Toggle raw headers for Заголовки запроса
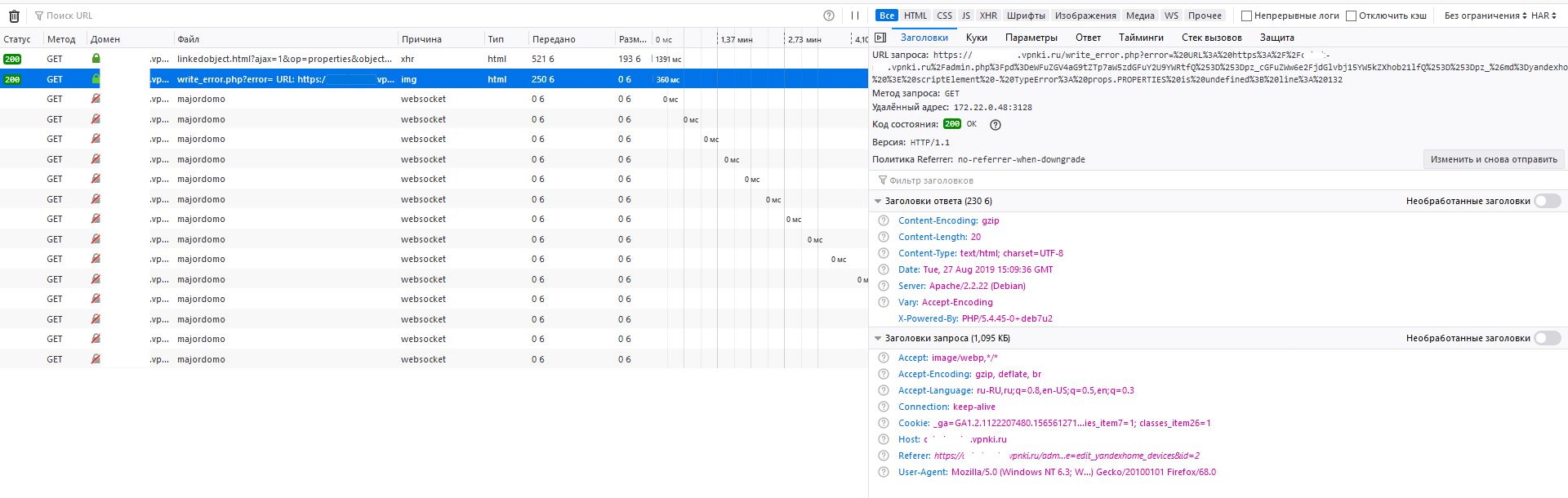 pos(1547,338)
